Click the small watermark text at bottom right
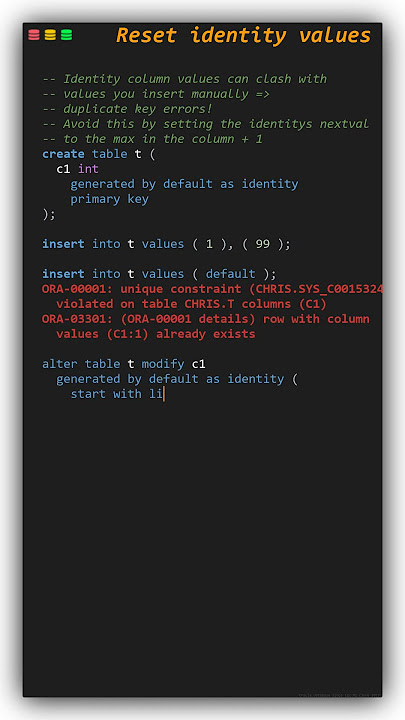405x720 pixels. pos(339,694)
